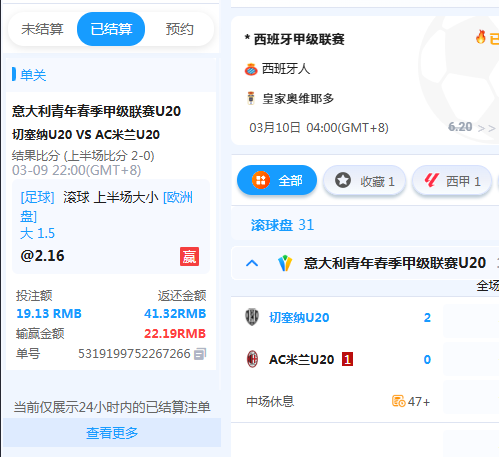Click the hot flame icon

coord(481,37)
